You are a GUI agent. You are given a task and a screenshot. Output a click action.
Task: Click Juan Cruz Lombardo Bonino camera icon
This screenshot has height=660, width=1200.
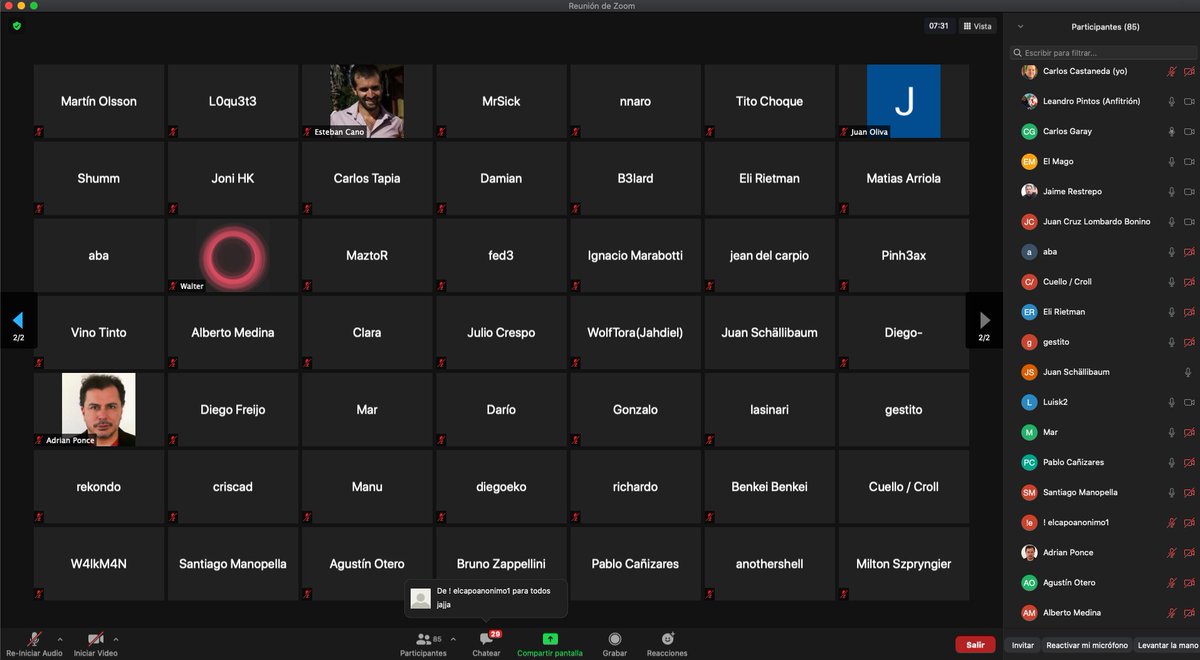[1189, 221]
